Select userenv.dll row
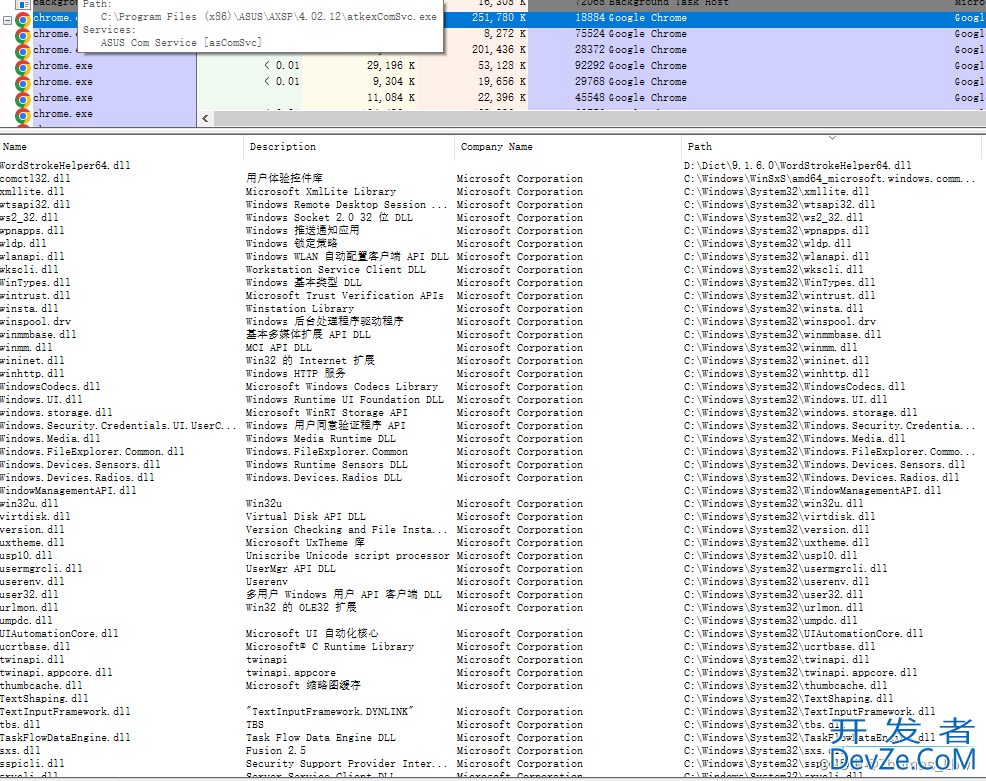This screenshot has height=781, width=986. 493,582
